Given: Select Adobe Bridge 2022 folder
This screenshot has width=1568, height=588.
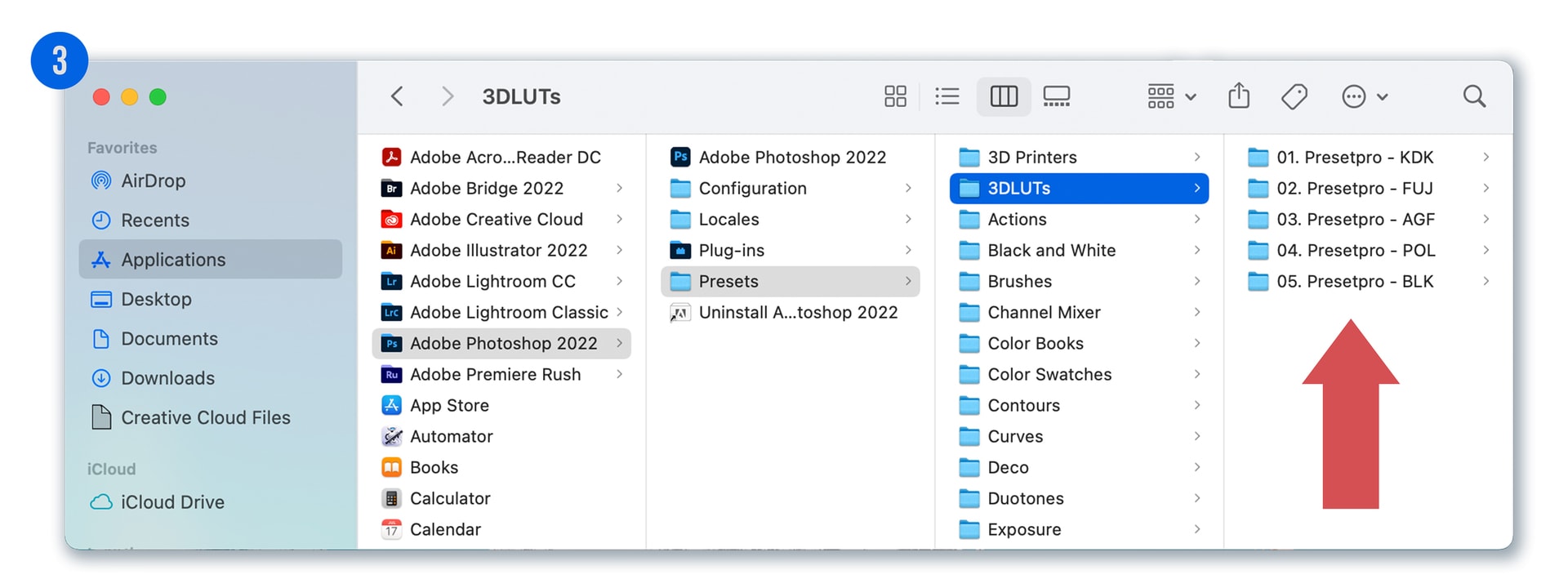Looking at the screenshot, I should (x=501, y=188).
